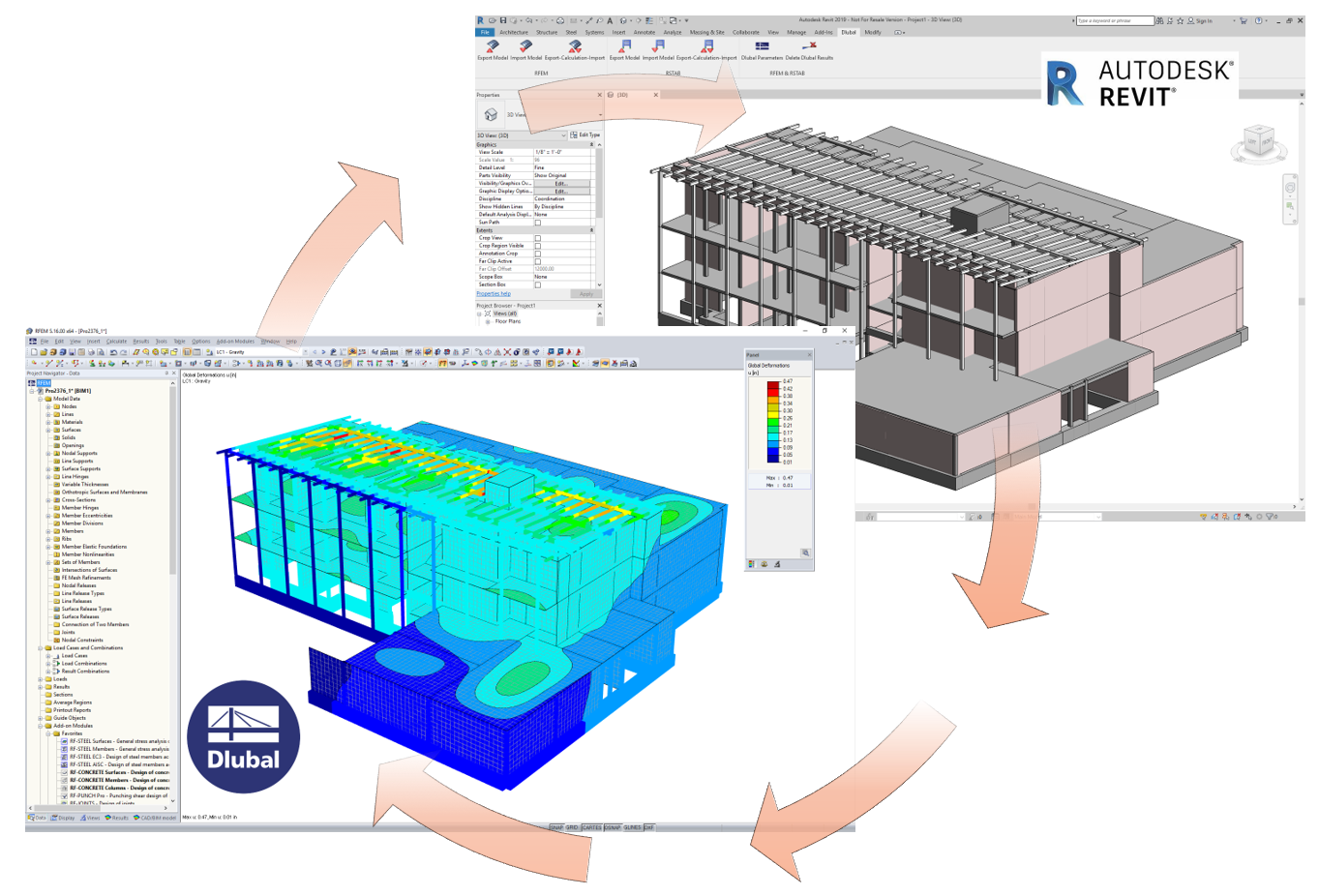The width and height of the screenshot is (1319, 896).
Task: Click RFEM Import Model icon in Revit ribbon
Action: coord(525,45)
